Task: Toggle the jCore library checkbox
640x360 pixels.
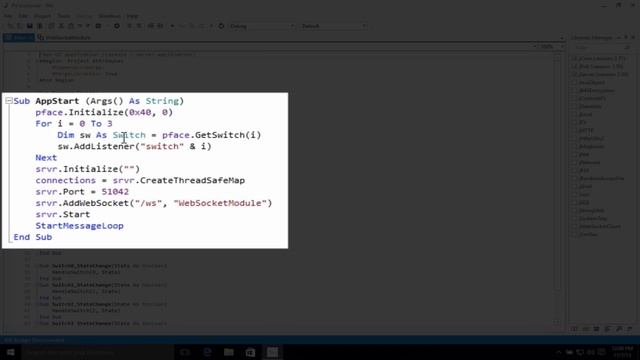Action: [576, 58]
